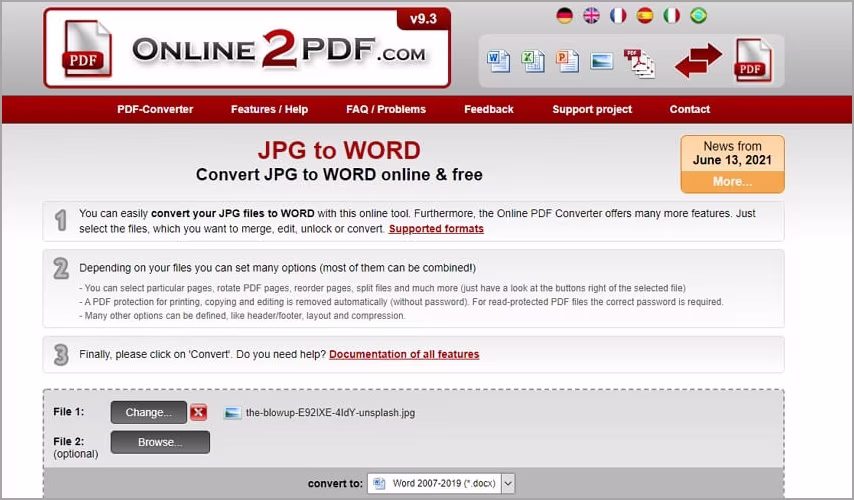Viewport: 854px width, 500px height.
Task: Open Support project page
Action: (592, 109)
